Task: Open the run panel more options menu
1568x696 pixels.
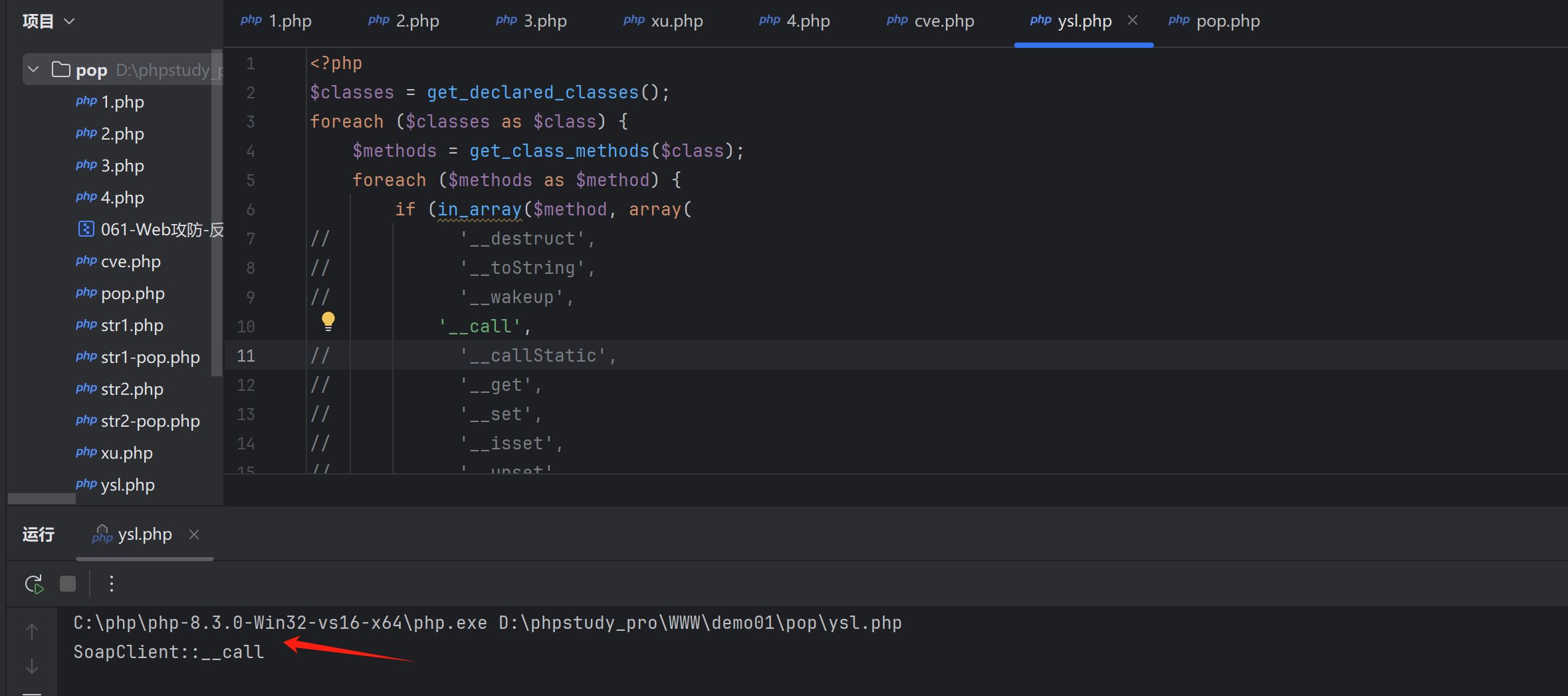Action: 112,584
